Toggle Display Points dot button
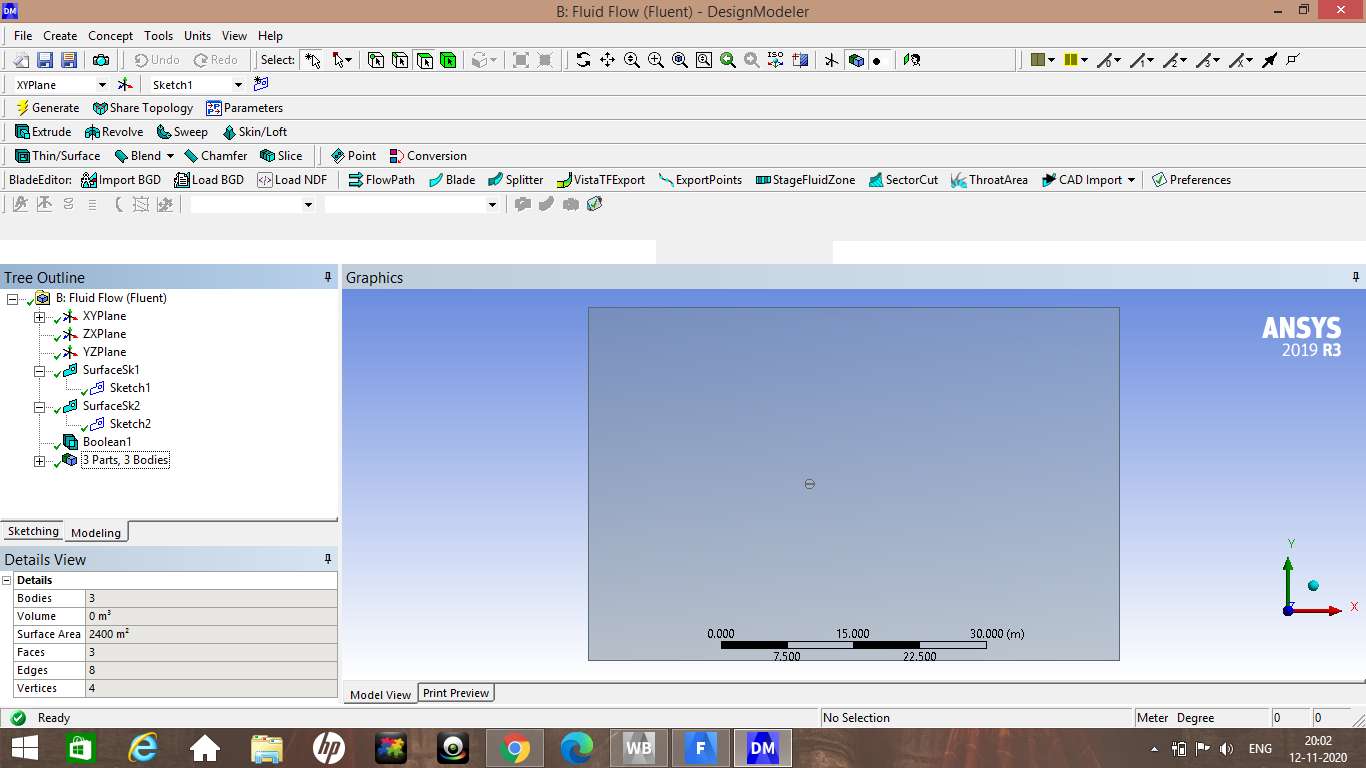Viewport: 1366px width, 768px height. pyautogui.click(x=878, y=60)
